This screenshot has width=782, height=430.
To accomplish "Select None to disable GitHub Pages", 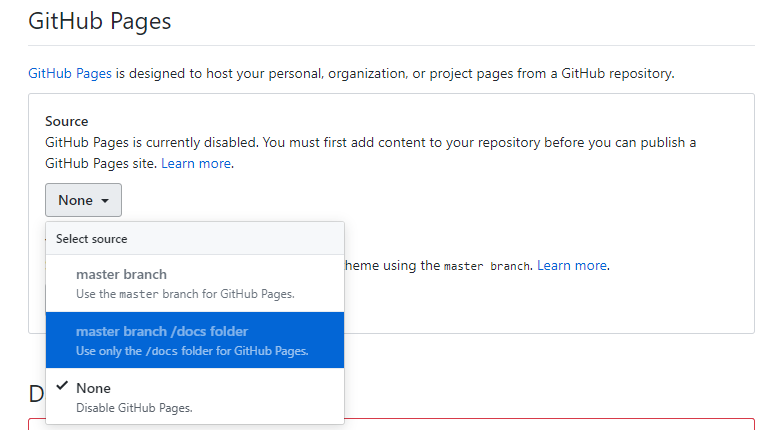I will (x=195, y=397).
